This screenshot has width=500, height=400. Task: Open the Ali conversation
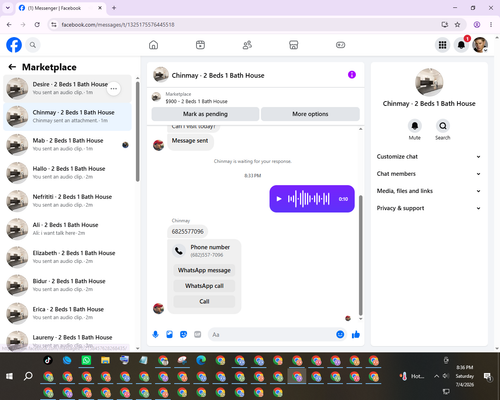tap(67, 229)
